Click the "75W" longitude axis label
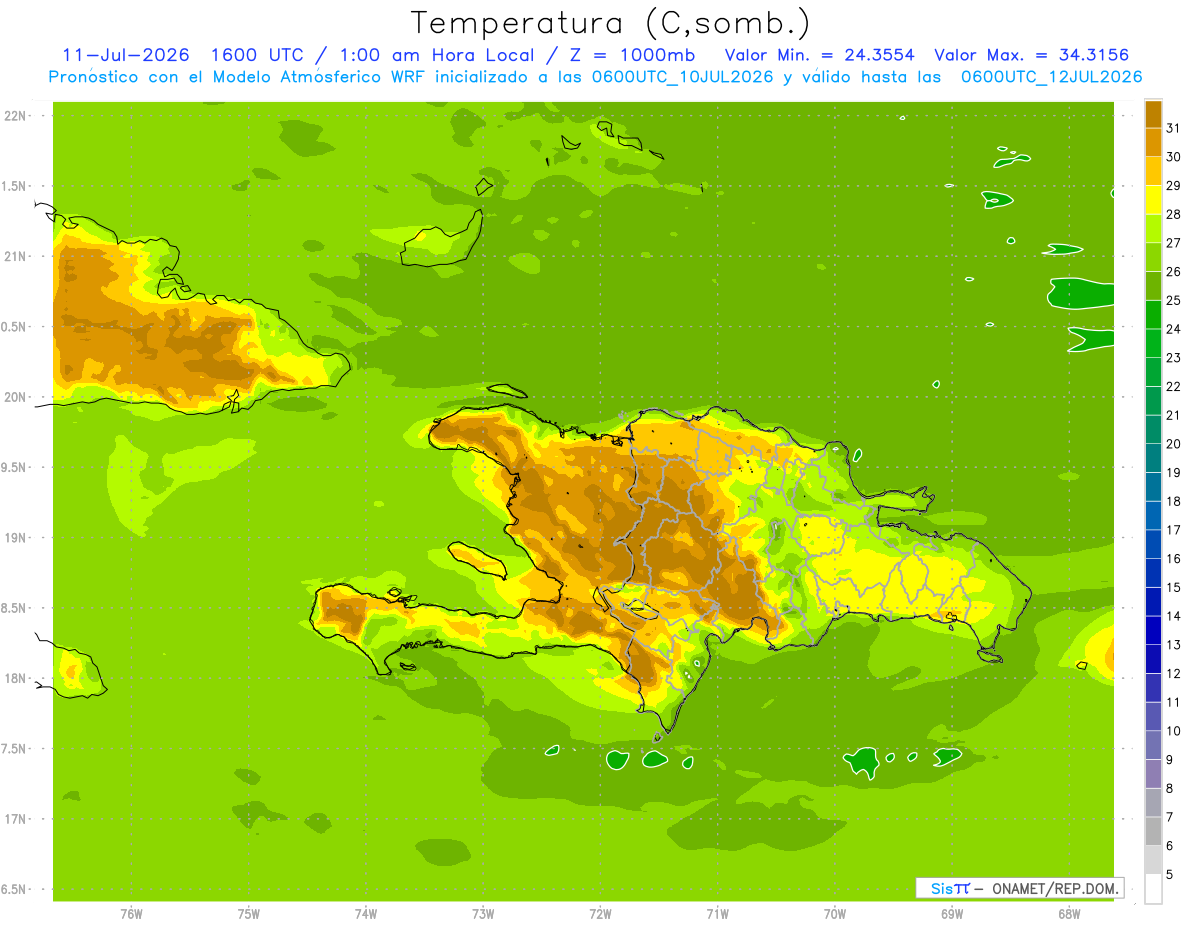1200x927 pixels. pos(249,914)
